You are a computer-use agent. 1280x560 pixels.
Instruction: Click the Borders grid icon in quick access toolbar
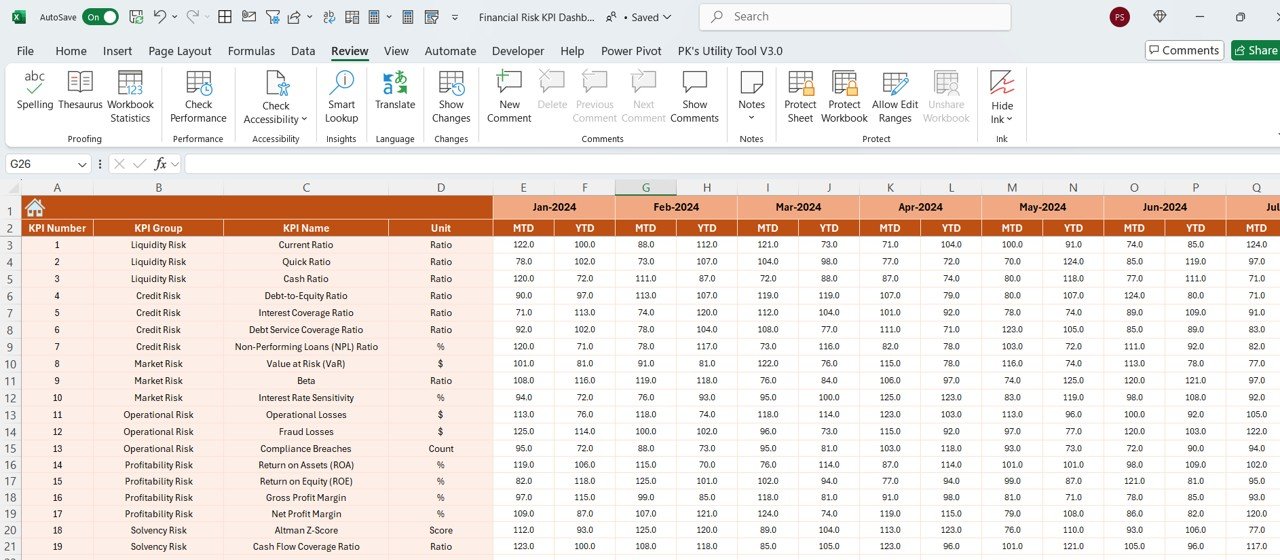(x=225, y=17)
